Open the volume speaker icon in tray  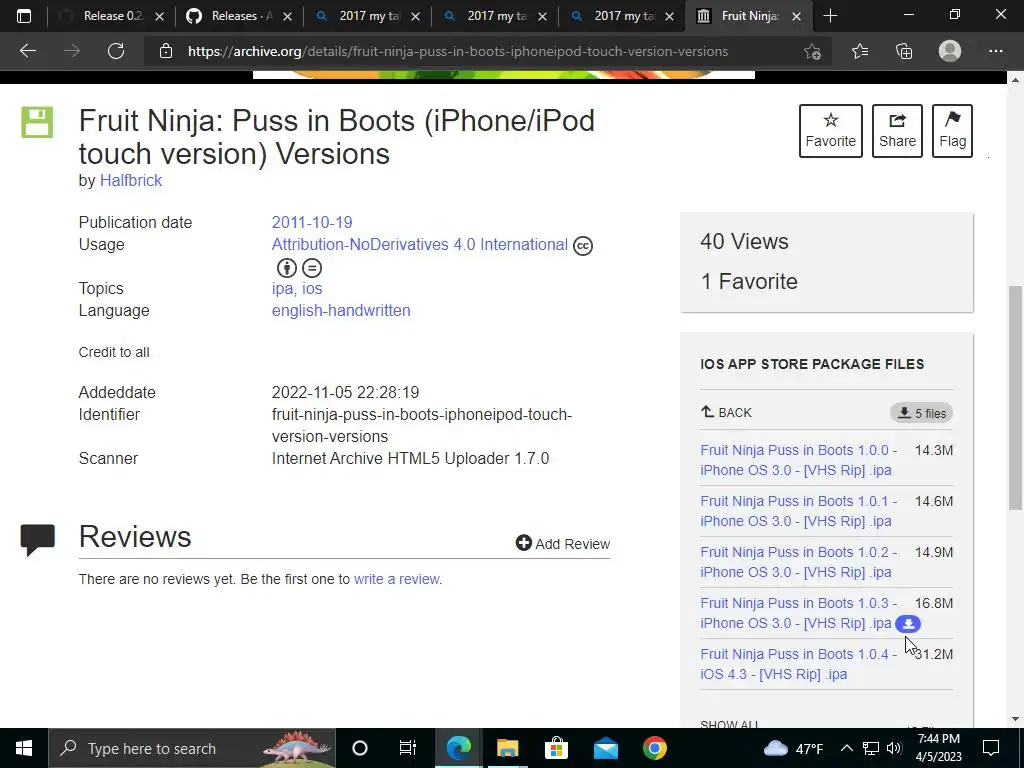[894, 748]
